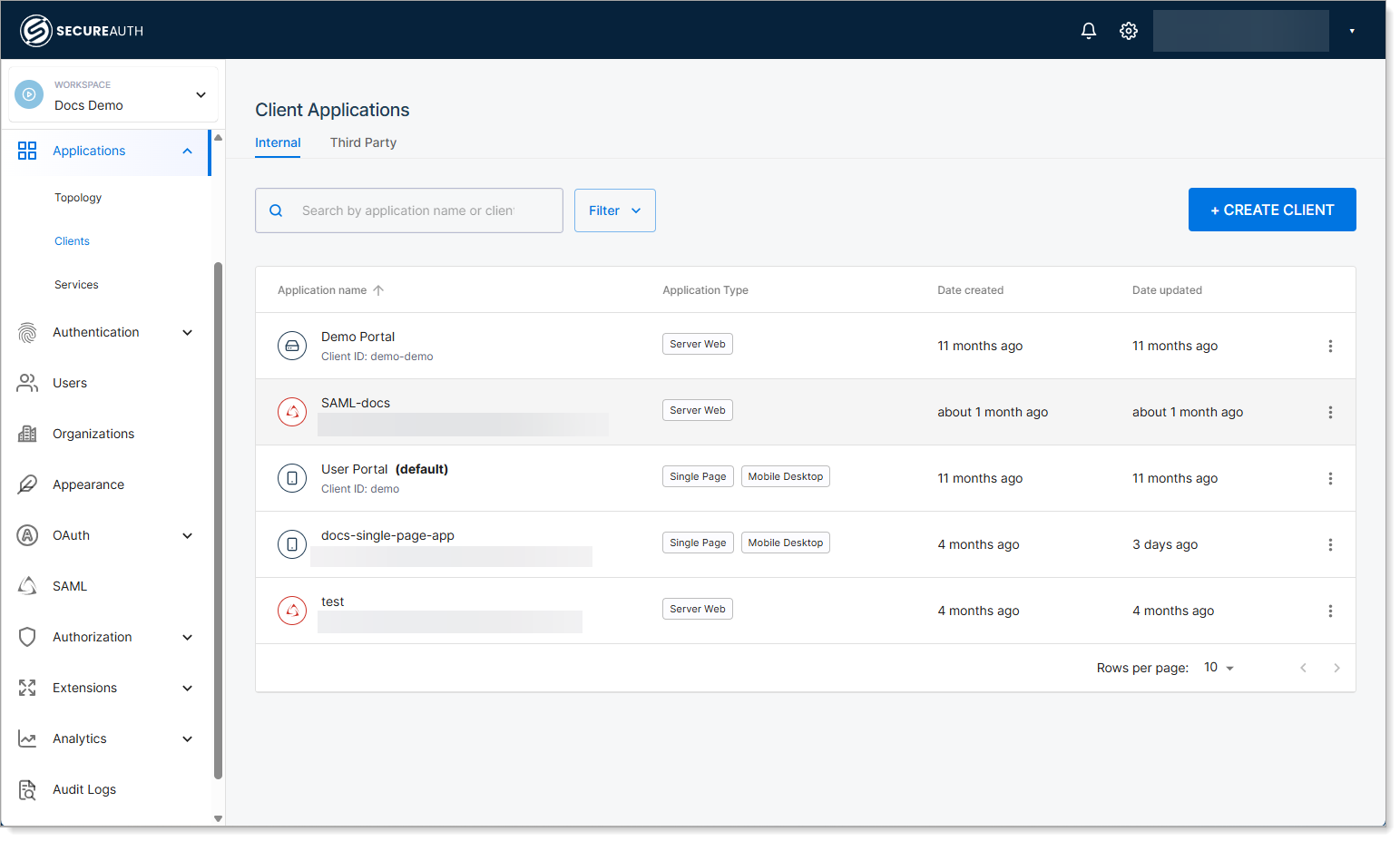Image resolution: width=1400 pixels, height=841 pixels.
Task: Click the Date created column header
Action: [x=970, y=290]
